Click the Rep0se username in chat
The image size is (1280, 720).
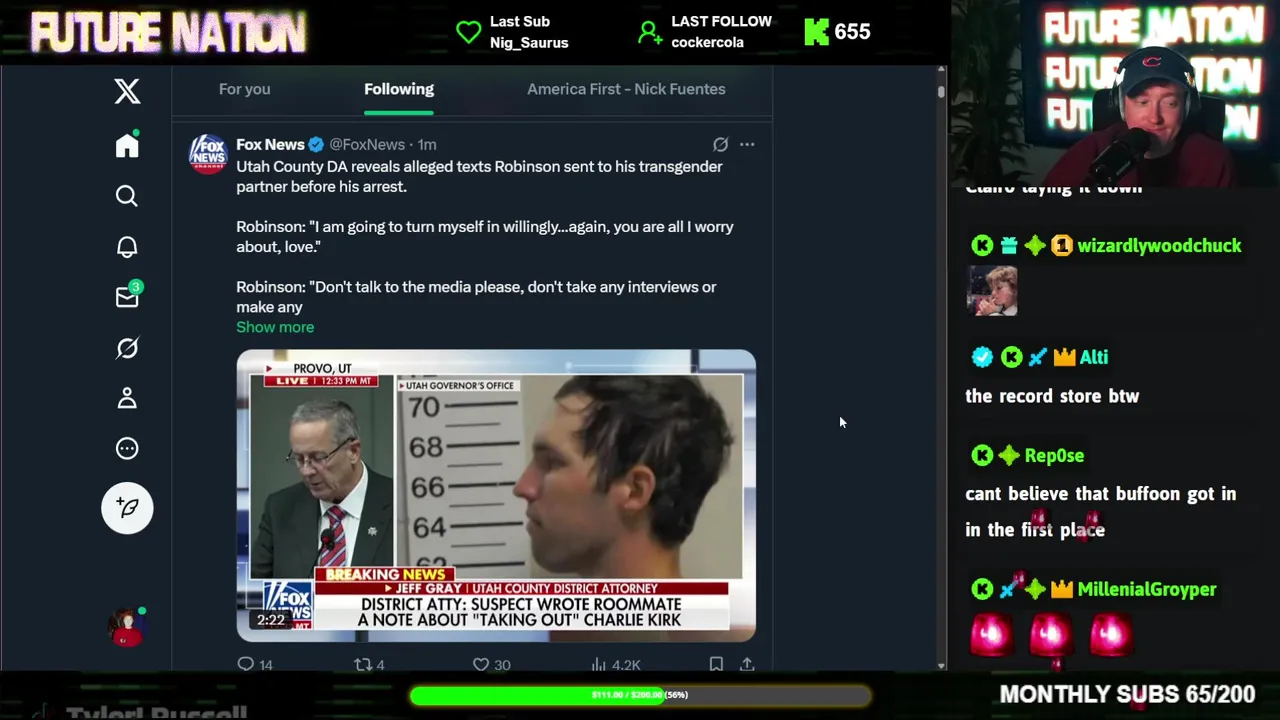pyautogui.click(x=1054, y=456)
